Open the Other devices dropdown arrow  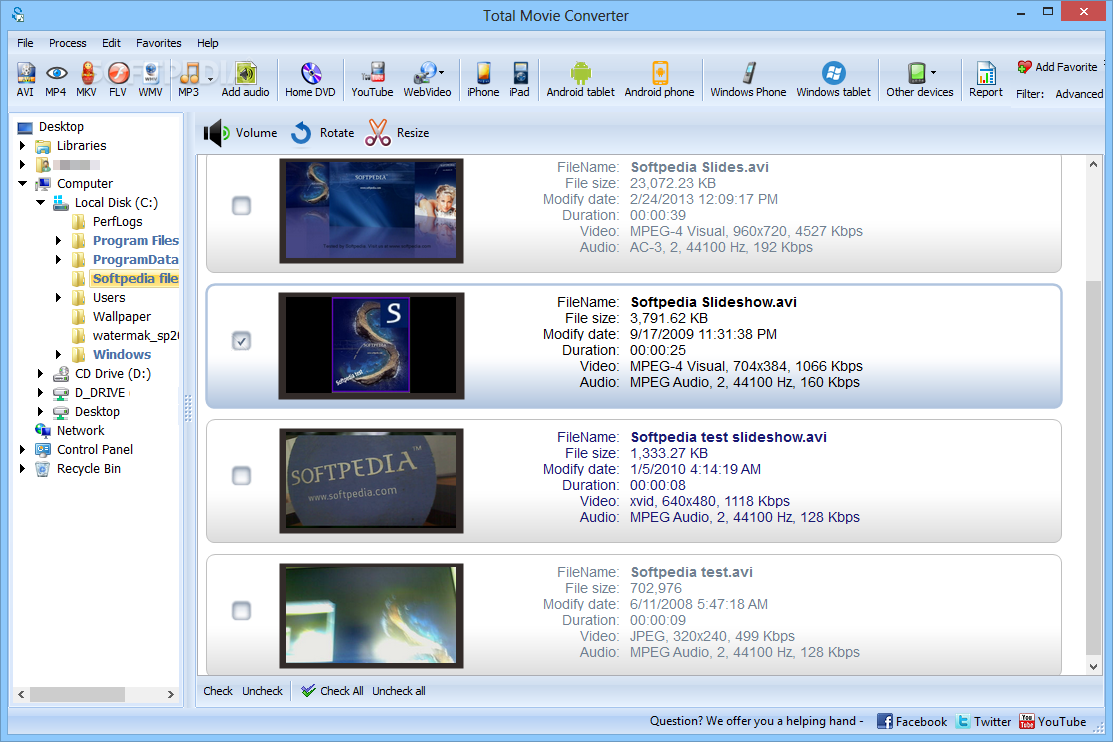pos(933,72)
